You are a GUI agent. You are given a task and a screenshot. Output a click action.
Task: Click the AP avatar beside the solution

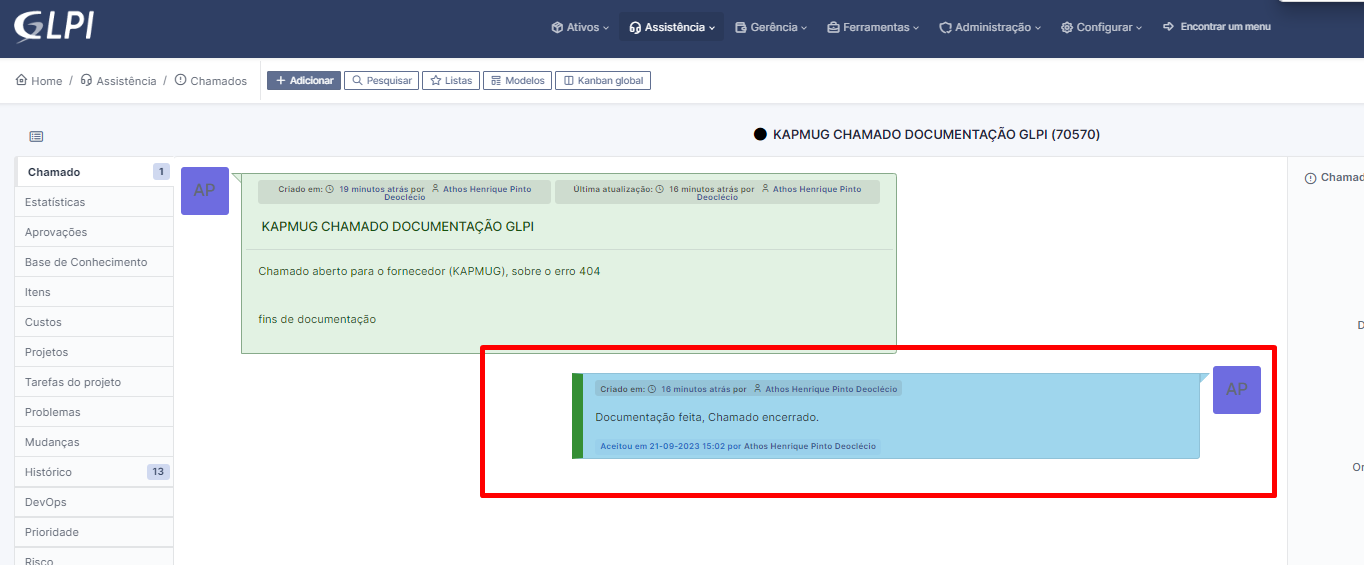point(1237,390)
